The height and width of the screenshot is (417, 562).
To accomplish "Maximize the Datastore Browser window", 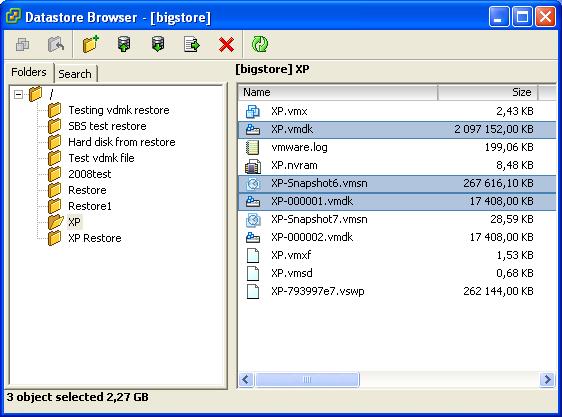I will pyautogui.click(x=522, y=17).
